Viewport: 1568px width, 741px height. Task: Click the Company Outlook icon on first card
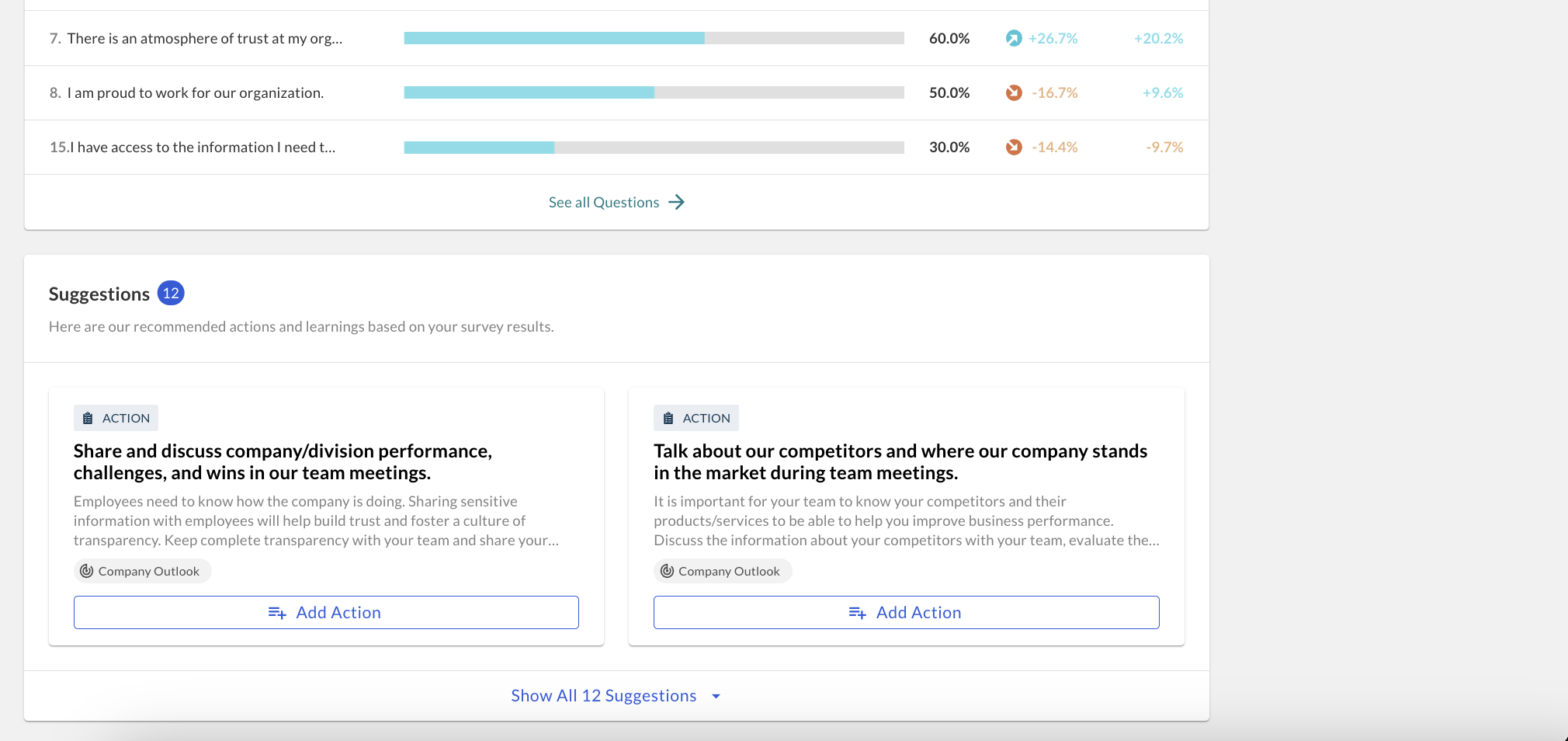(87, 571)
